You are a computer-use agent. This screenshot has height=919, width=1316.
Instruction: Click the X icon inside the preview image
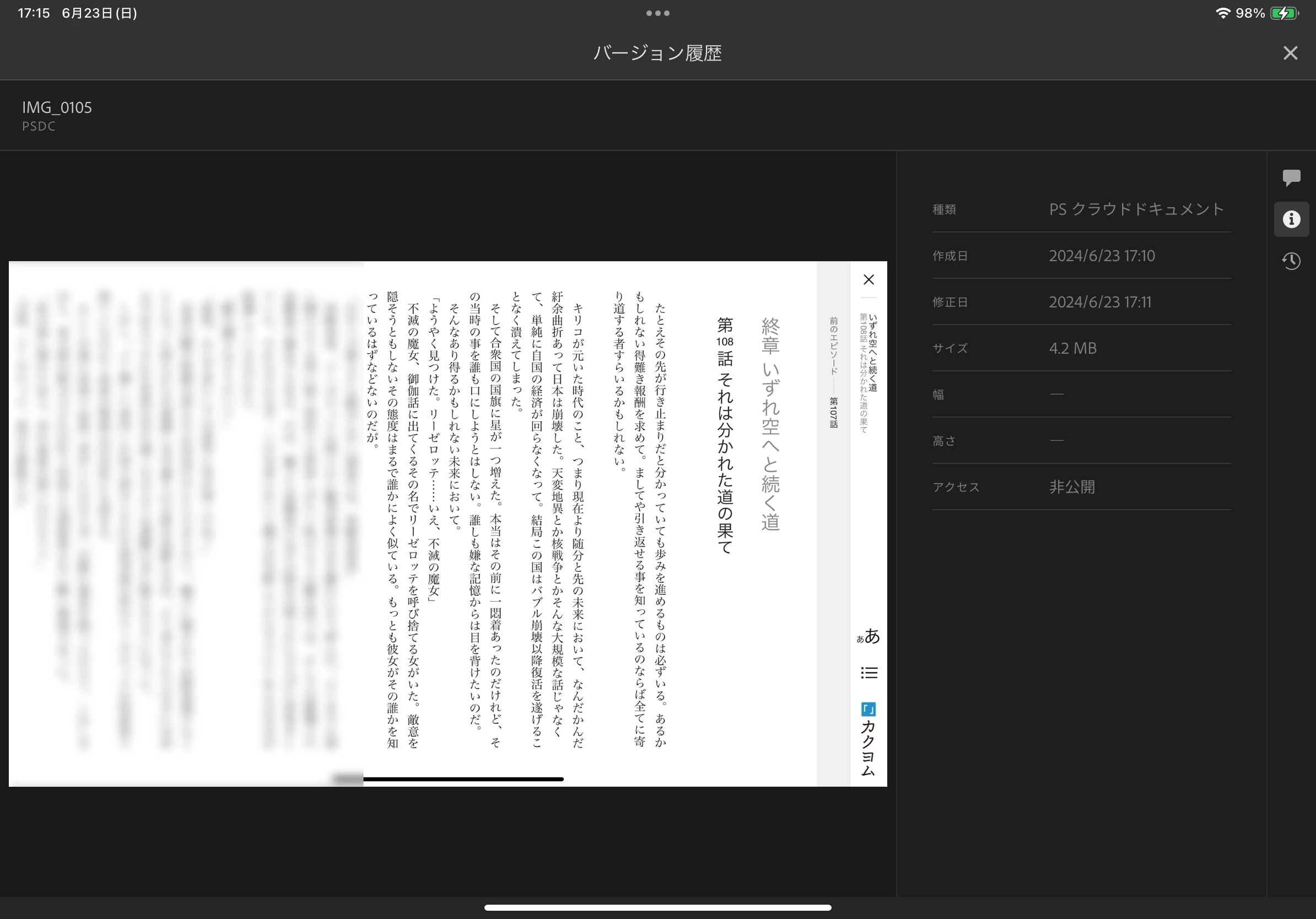tap(869, 279)
